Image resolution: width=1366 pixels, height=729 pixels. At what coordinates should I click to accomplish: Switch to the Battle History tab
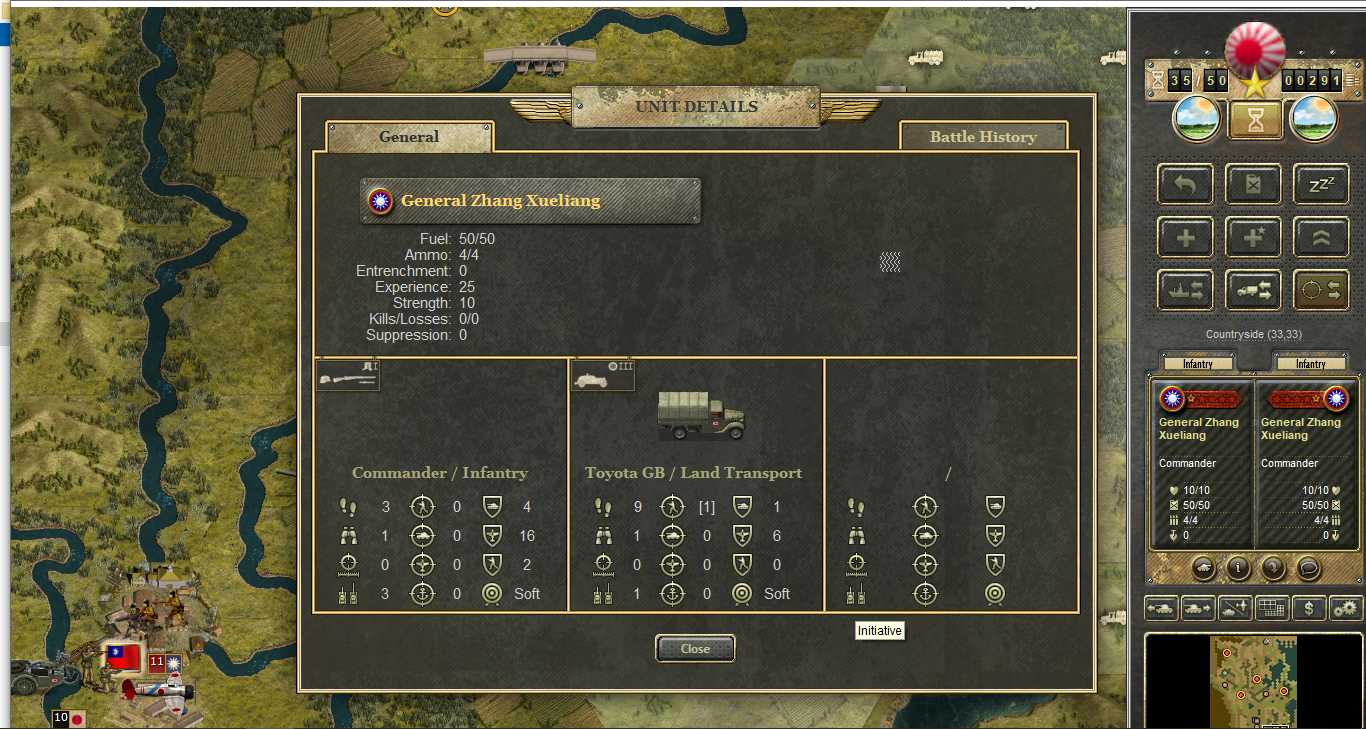983,137
